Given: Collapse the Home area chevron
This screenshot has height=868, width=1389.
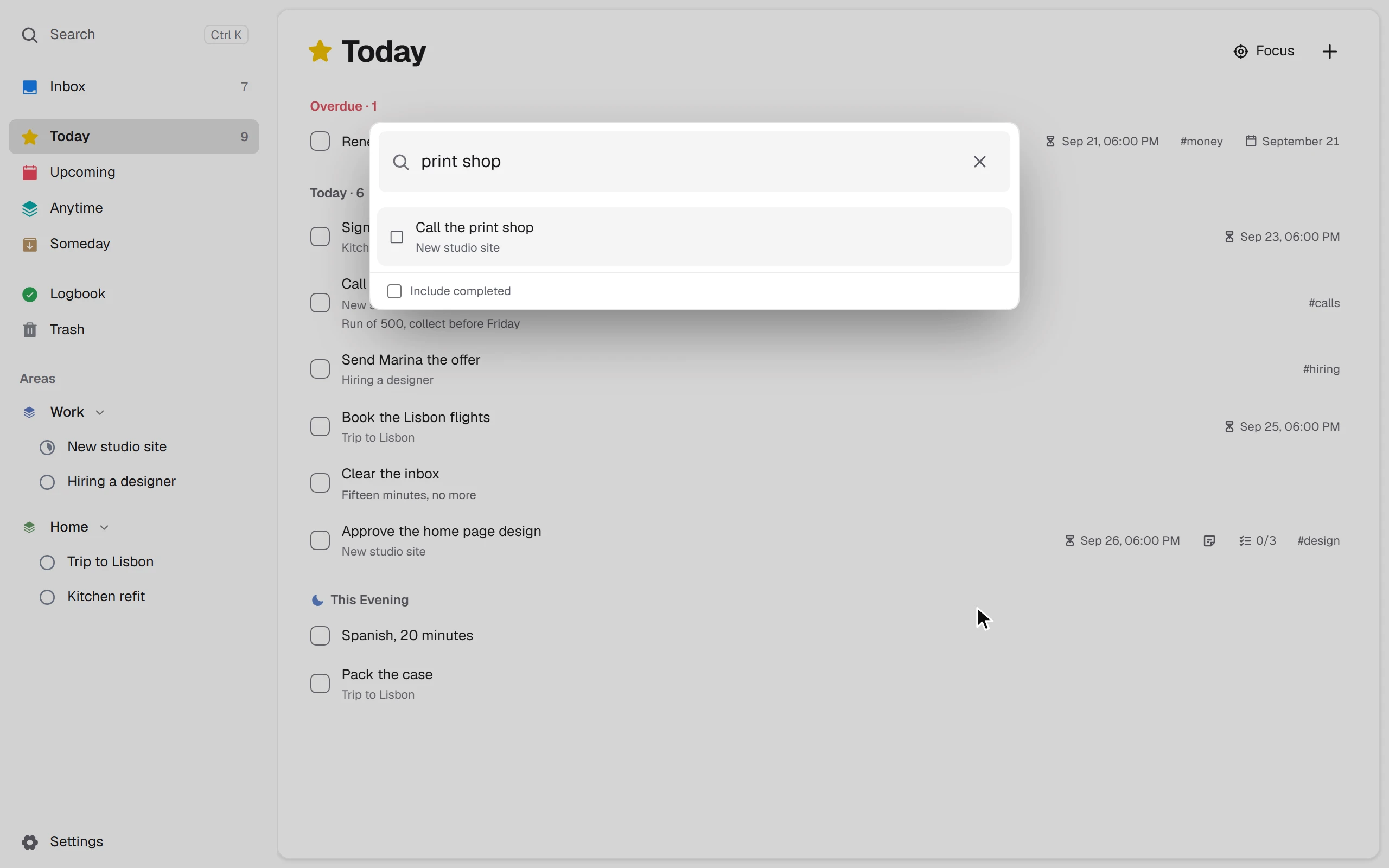Looking at the screenshot, I should pyautogui.click(x=104, y=528).
